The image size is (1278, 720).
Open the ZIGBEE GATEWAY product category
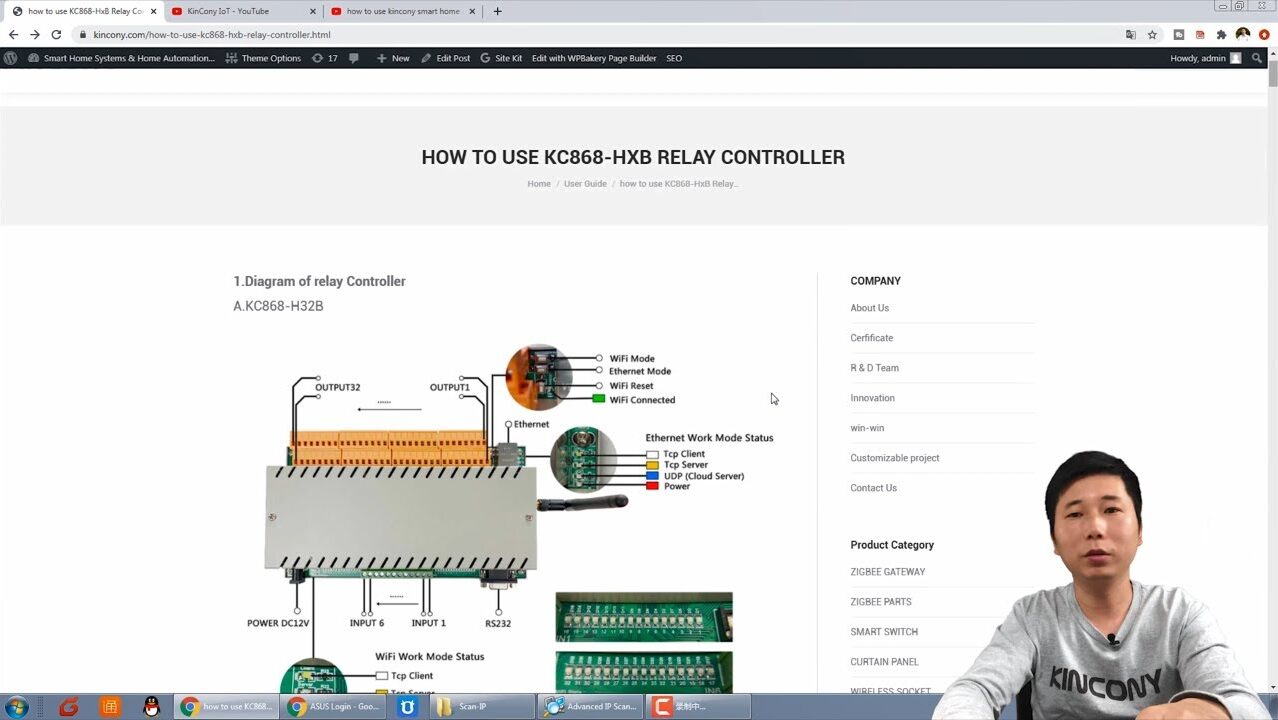[x=887, y=572]
